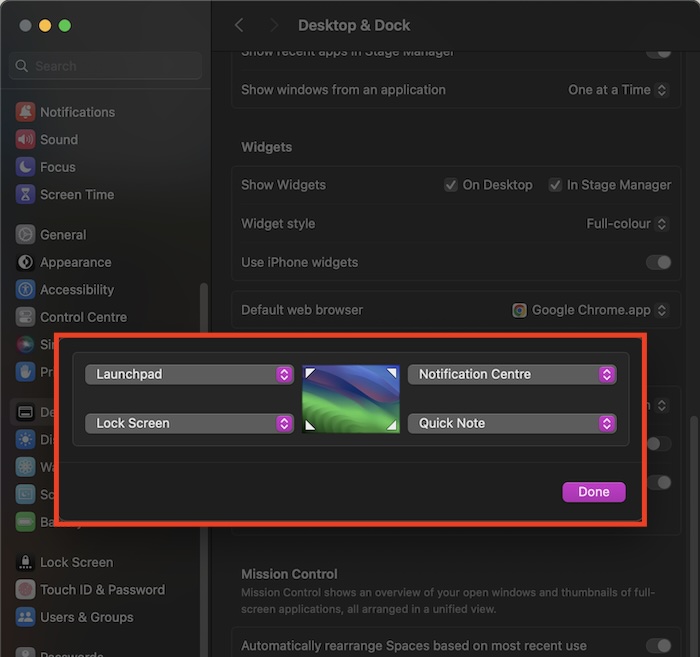Toggle the Use iPhone widgets switch

657,262
